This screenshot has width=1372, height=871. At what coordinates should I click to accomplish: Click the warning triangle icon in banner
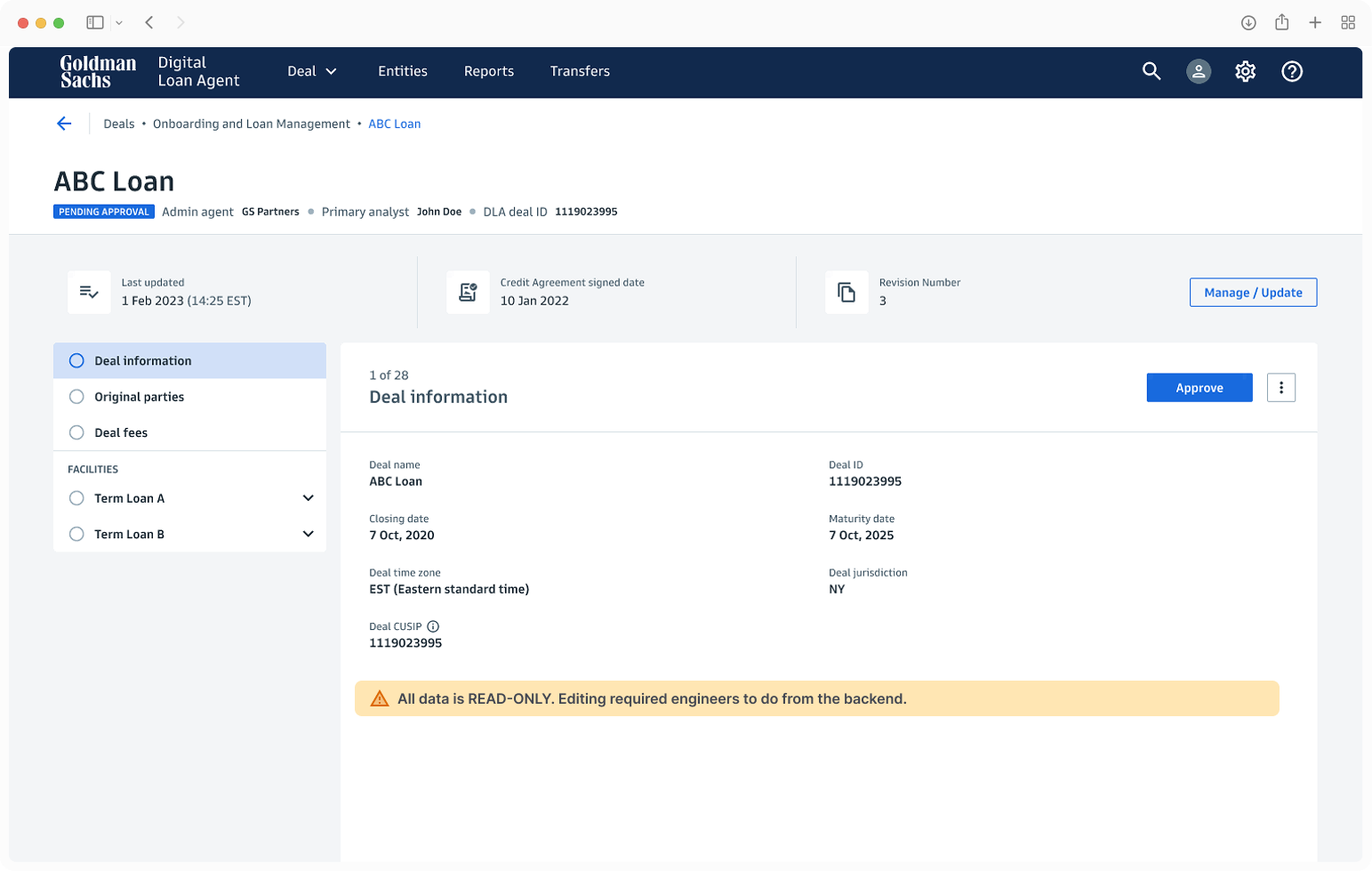[x=380, y=698]
